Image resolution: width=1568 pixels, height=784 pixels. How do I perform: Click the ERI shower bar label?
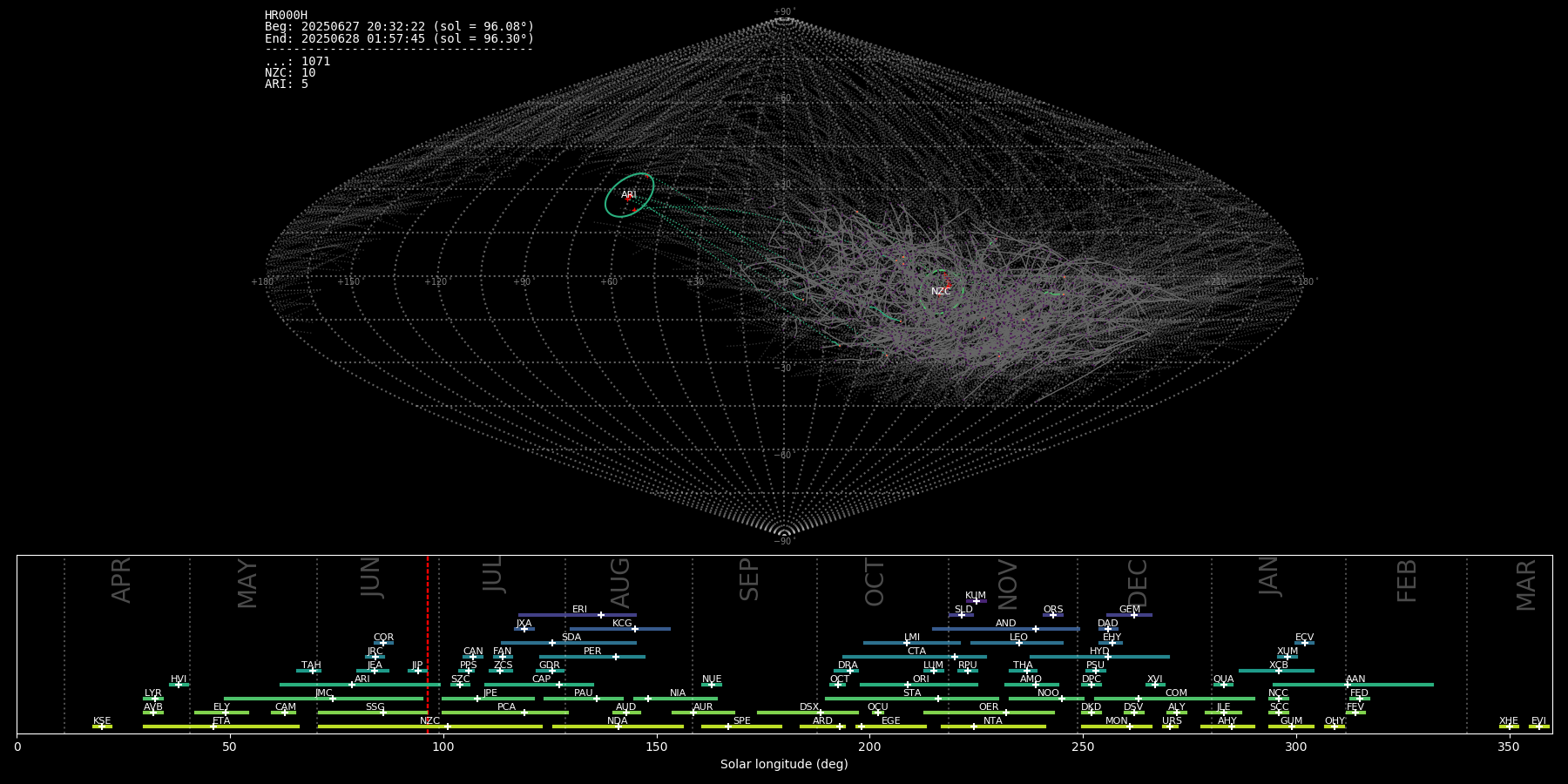click(x=579, y=609)
